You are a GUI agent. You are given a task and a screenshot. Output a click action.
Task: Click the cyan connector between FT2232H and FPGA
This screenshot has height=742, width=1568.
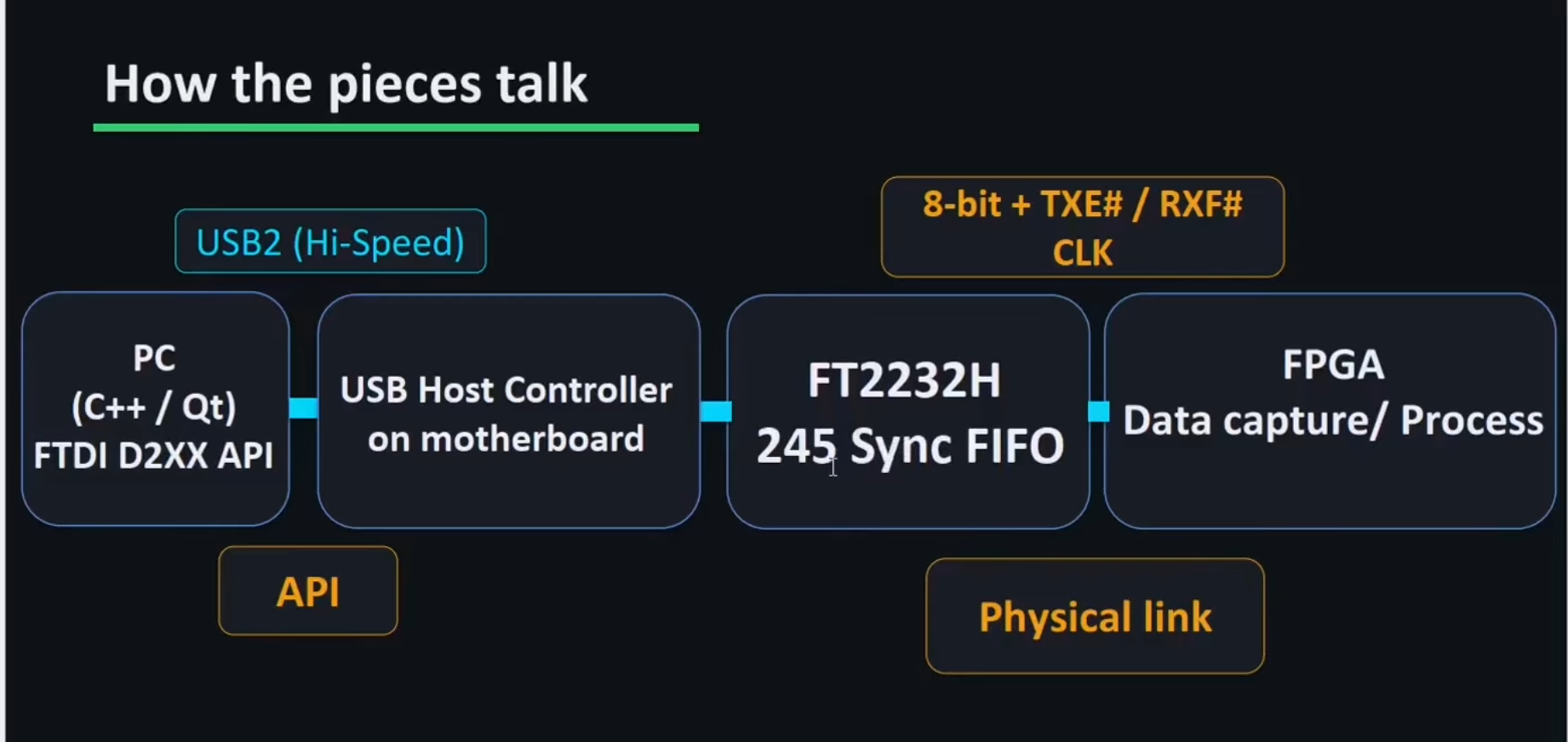[x=1098, y=412]
